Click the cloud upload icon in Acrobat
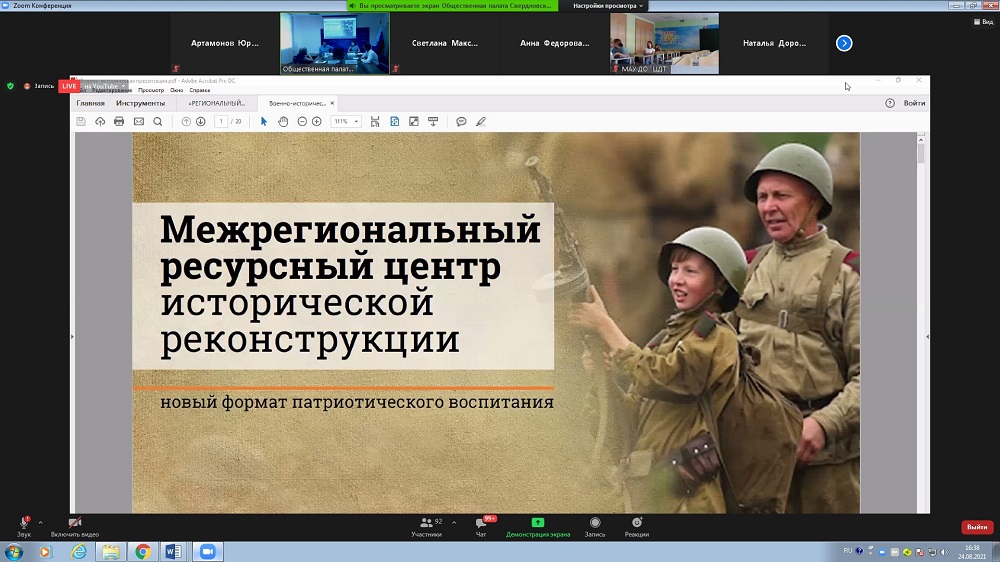 100,121
